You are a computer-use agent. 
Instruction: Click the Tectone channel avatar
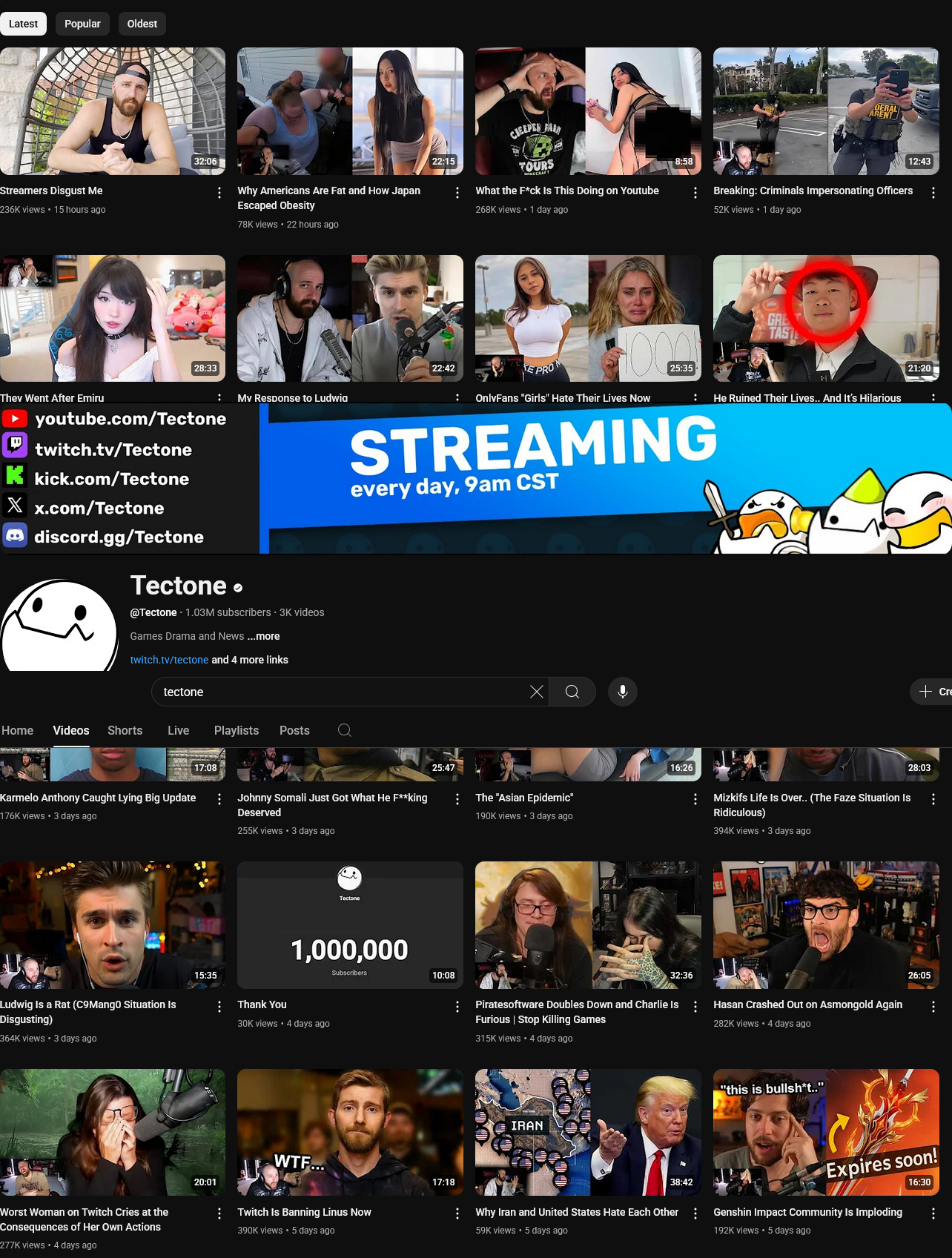pyautogui.click(x=59, y=626)
